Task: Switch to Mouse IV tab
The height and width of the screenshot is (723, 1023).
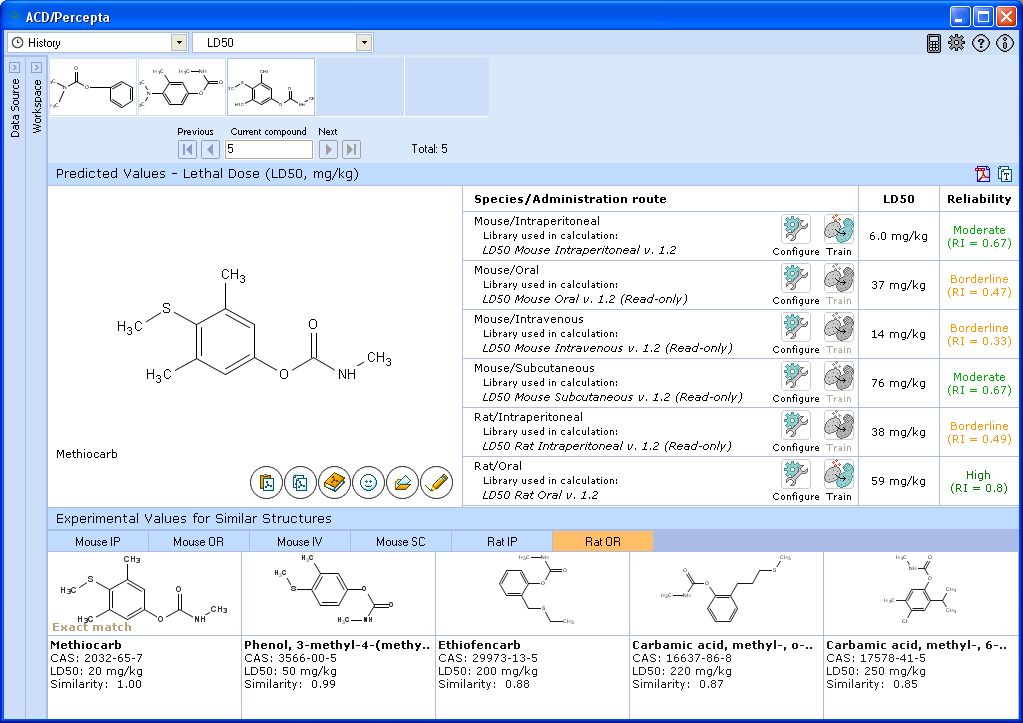Action: pos(299,542)
